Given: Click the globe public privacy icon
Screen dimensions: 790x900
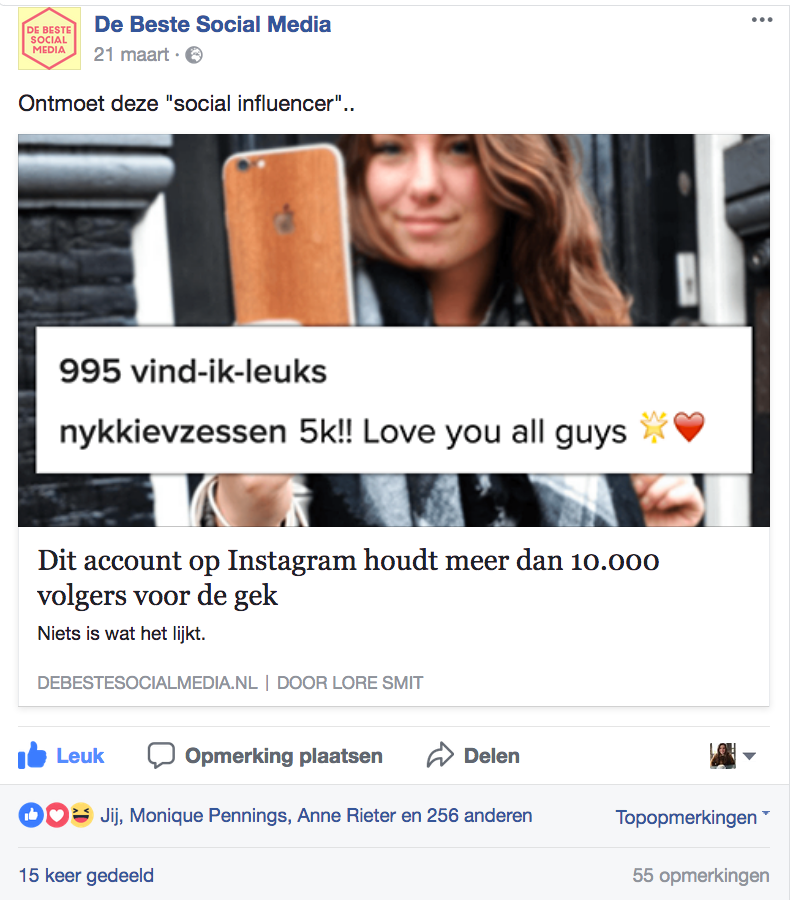Looking at the screenshot, I should (194, 55).
